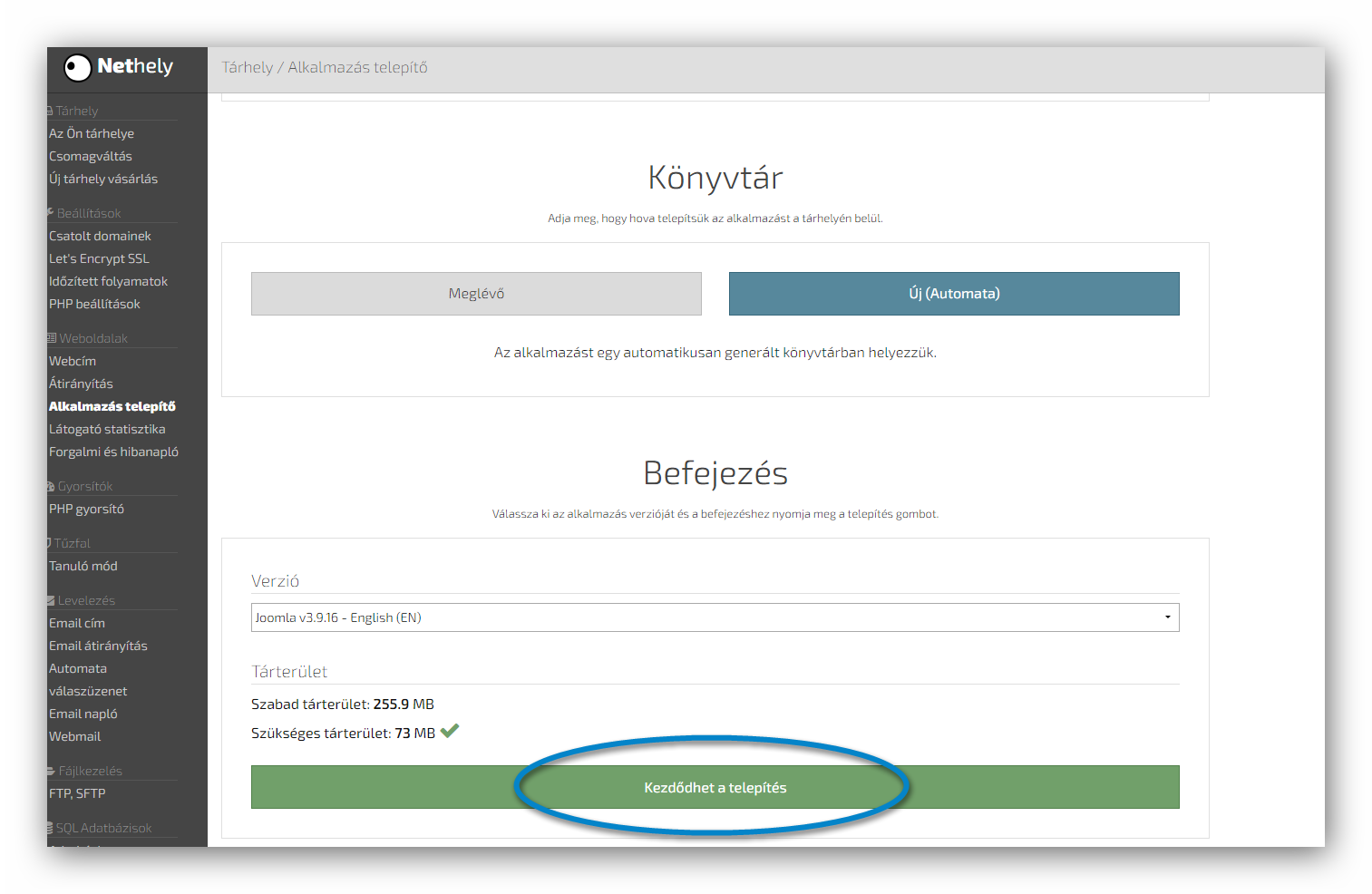
Task: Start install with Kezdődhet a telepítés
Action: pyautogui.click(x=715, y=787)
